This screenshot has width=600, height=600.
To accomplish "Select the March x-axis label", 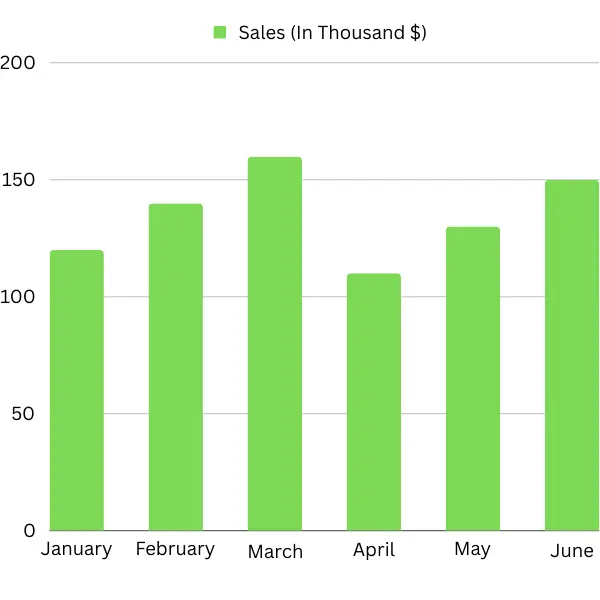I will (275, 552).
